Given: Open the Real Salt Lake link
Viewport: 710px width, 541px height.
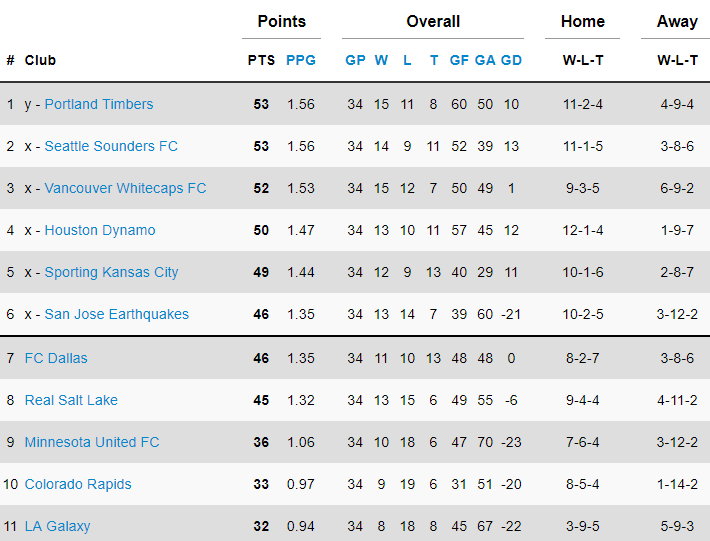Looking at the screenshot, I should tap(71, 400).
